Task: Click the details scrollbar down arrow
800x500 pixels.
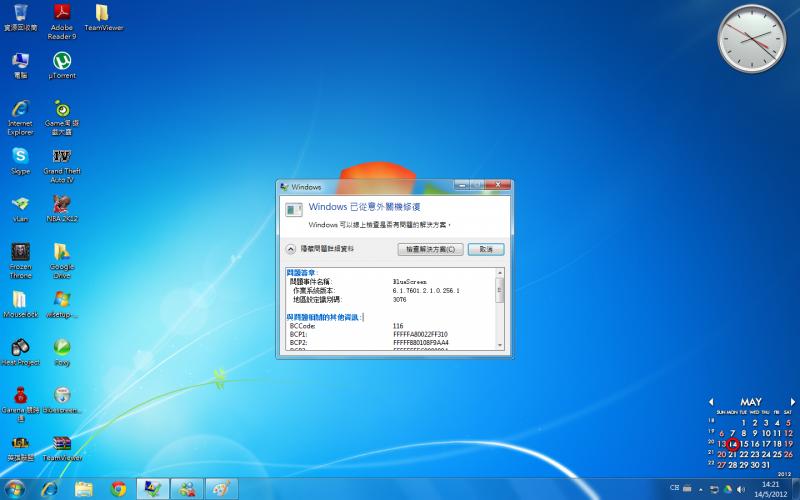Action: click(x=500, y=345)
